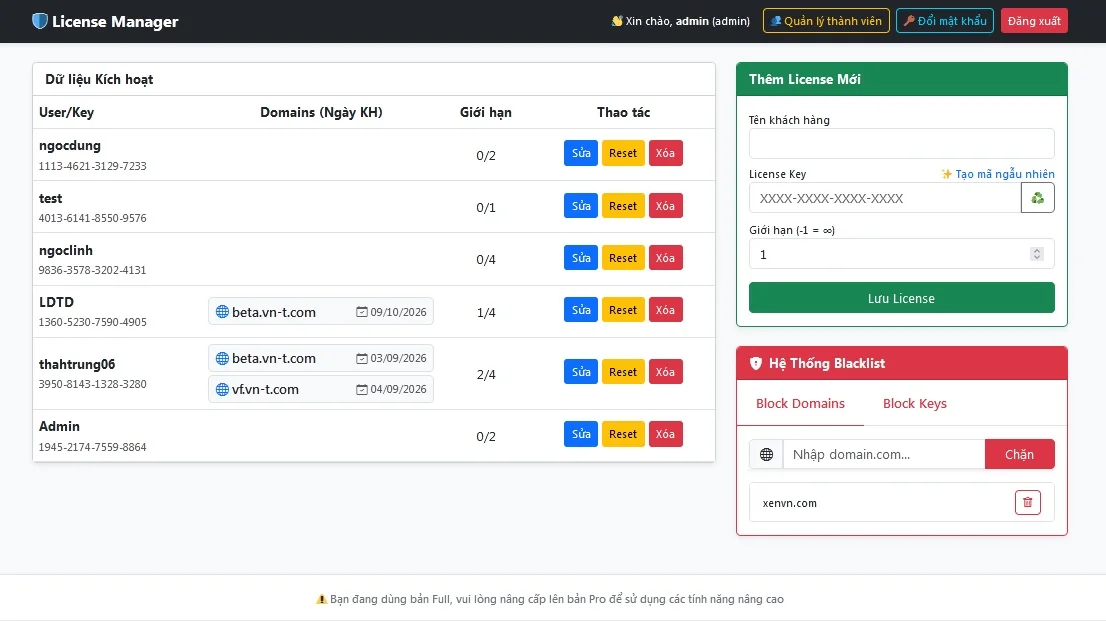Click calendar icon beside 09/10/2026 date
This screenshot has height=621, width=1106.
tap(362, 312)
